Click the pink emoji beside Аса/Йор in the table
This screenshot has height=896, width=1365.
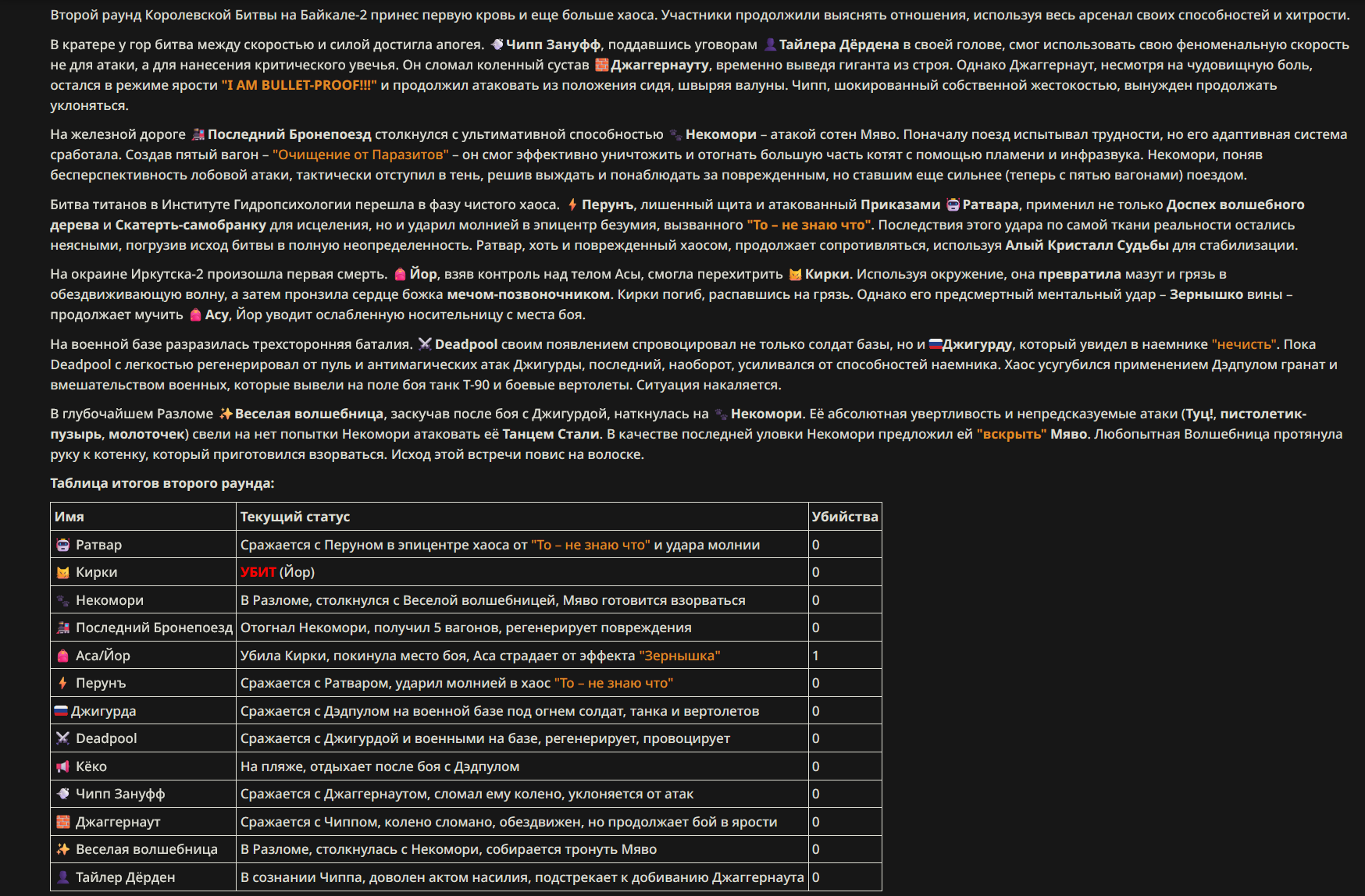63,656
